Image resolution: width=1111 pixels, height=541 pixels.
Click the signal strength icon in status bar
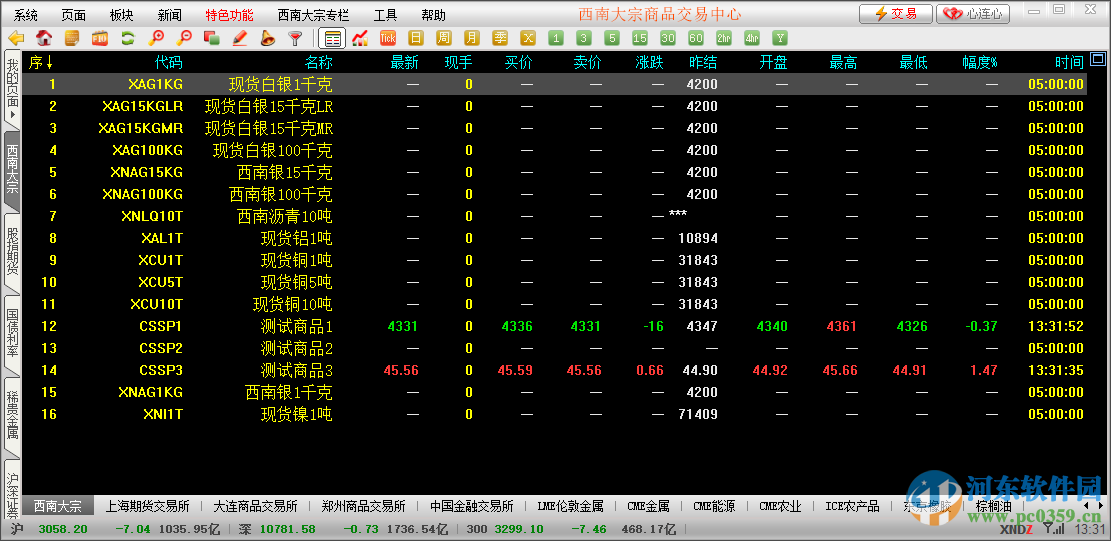click(x=1059, y=529)
